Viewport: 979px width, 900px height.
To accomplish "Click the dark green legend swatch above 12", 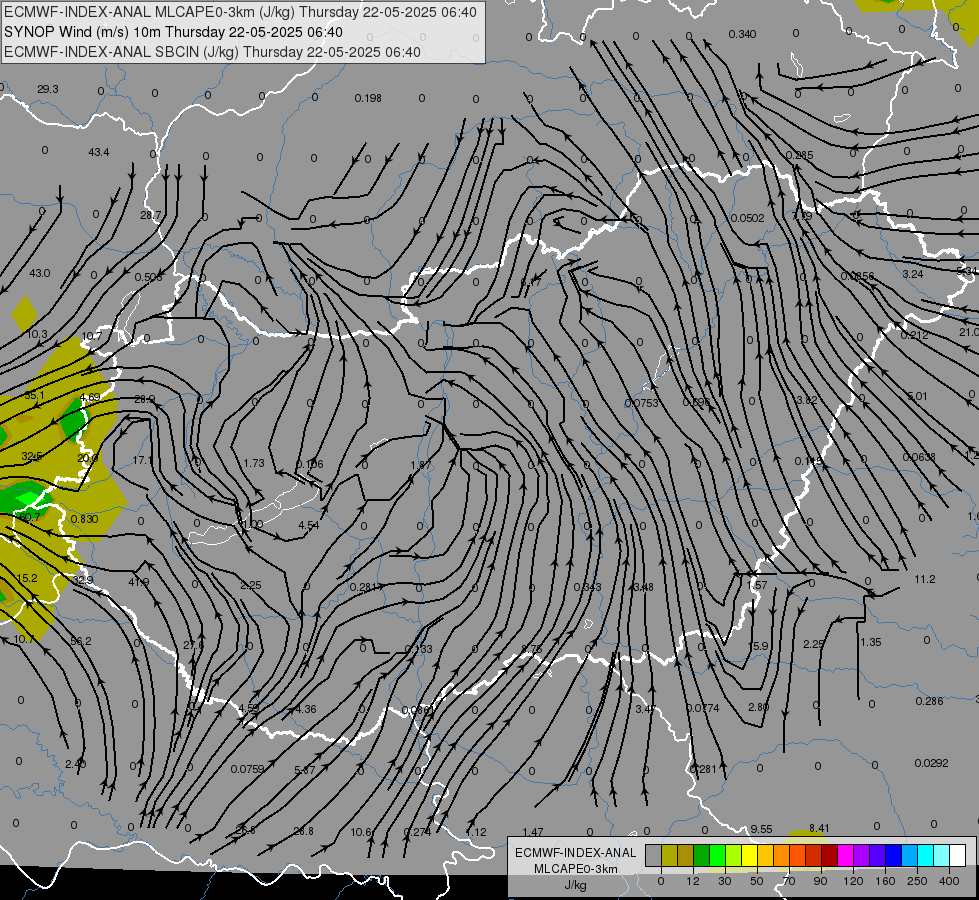I will (x=702, y=856).
